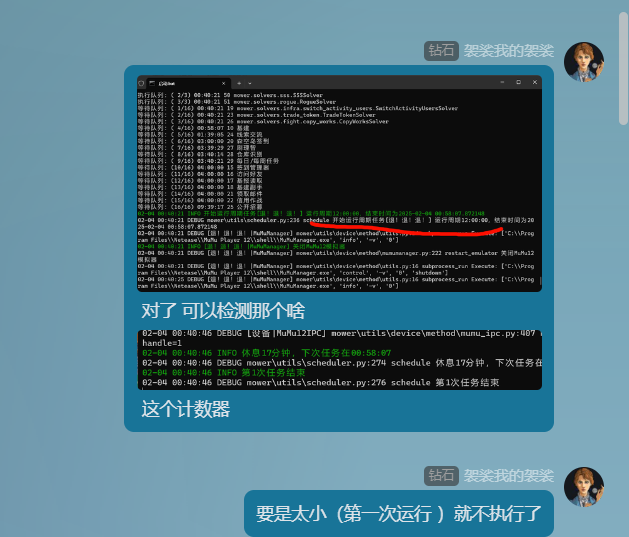This screenshot has width=629, height=537.
Task: Open avatar beside the 要是太小 message
Action: [x=584, y=486]
